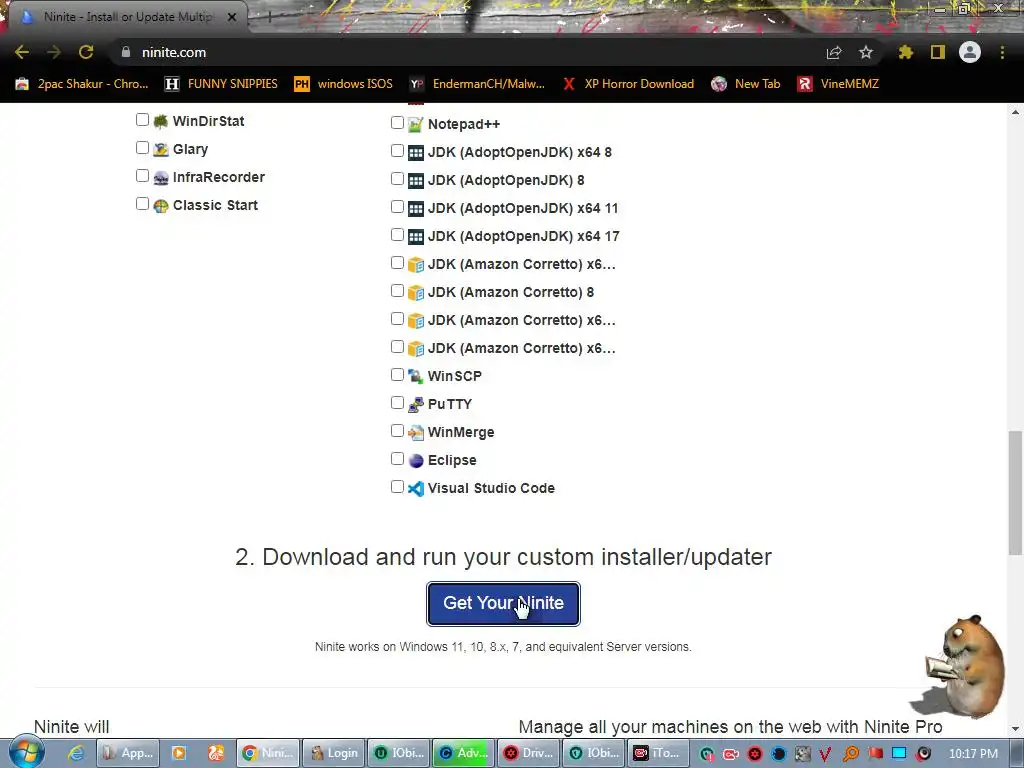1024x768 pixels.
Task: Close the Ninite browser tab
Action: click(x=232, y=17)
